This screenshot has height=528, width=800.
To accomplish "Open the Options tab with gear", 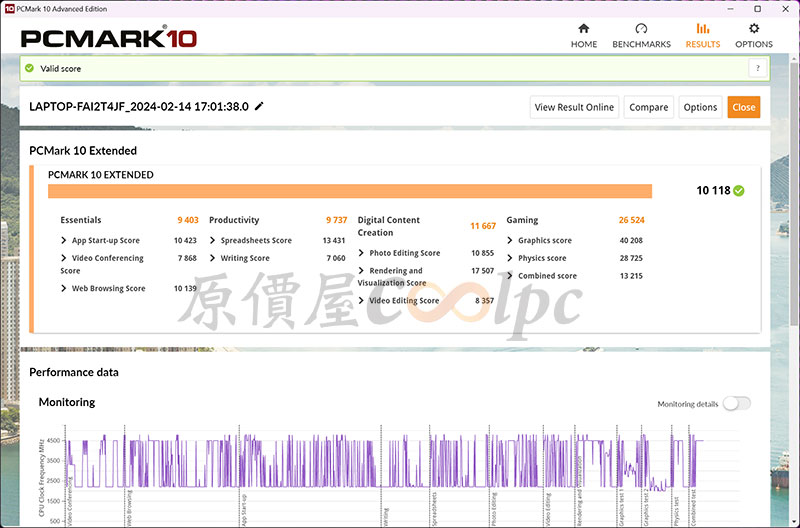I will point(754,36).
